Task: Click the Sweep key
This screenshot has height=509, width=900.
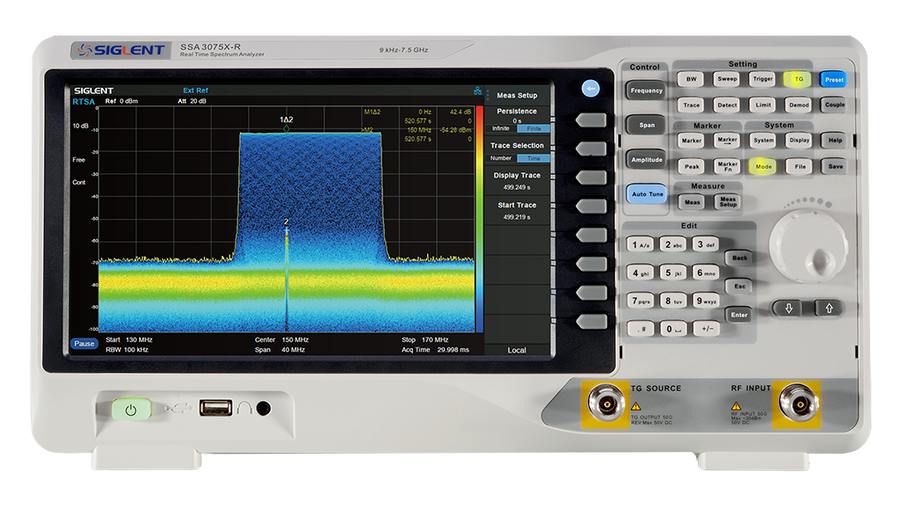Action: click(x=727, y=79)
